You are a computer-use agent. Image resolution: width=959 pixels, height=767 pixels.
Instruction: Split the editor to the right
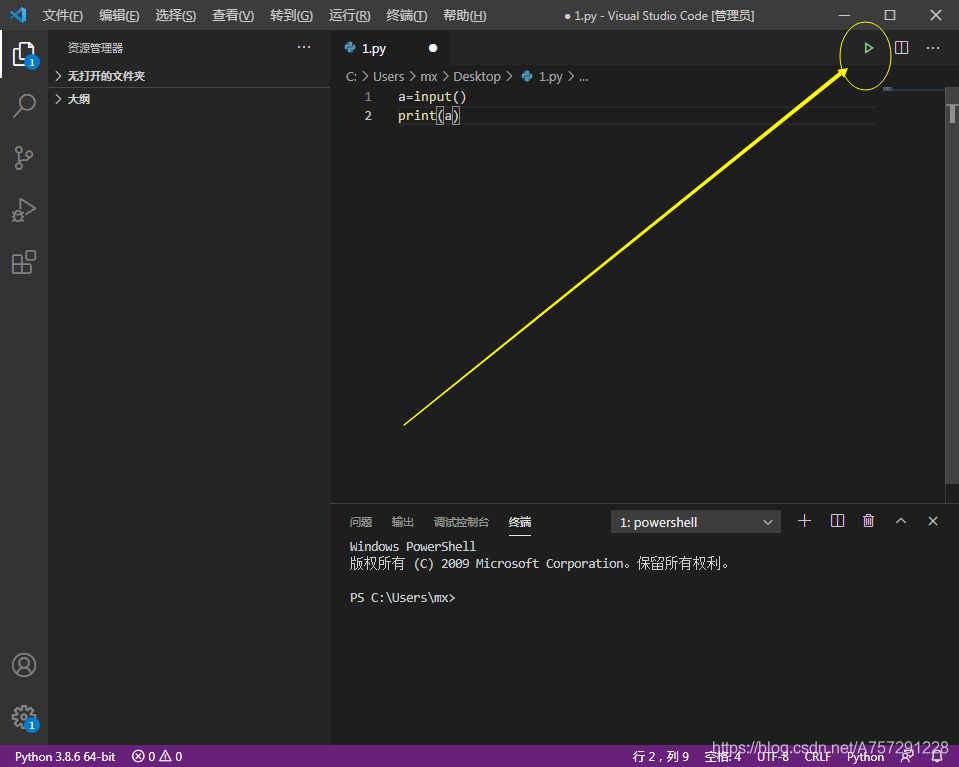[902, 48]
